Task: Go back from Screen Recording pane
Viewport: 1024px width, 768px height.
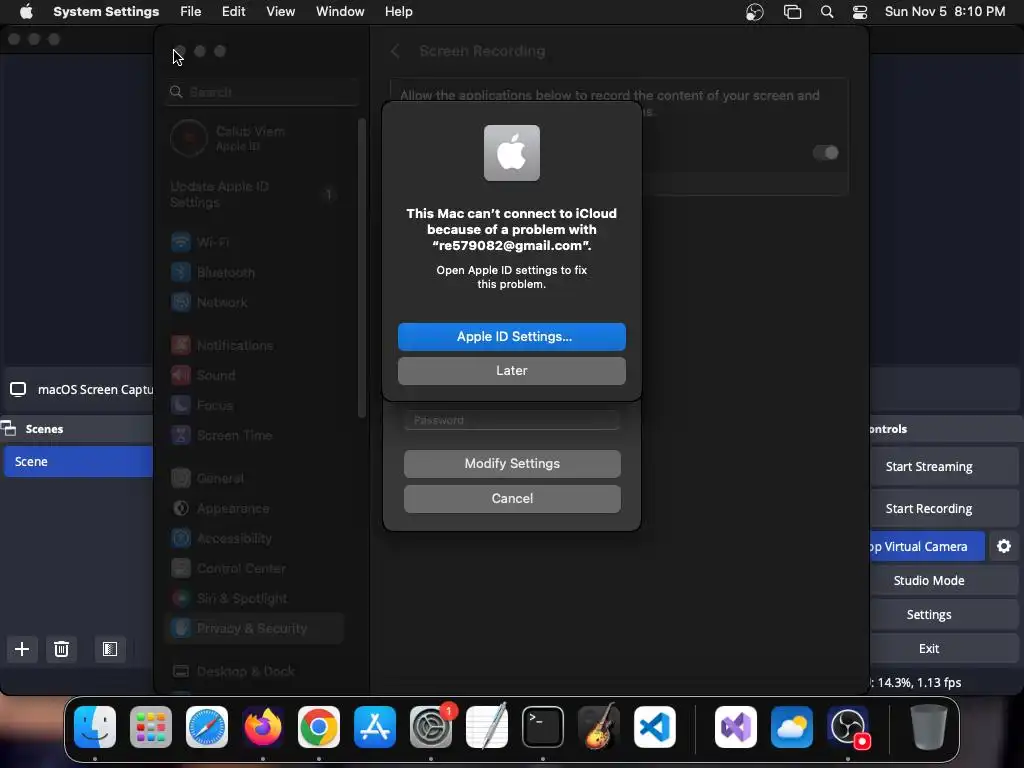Action: 395,51
